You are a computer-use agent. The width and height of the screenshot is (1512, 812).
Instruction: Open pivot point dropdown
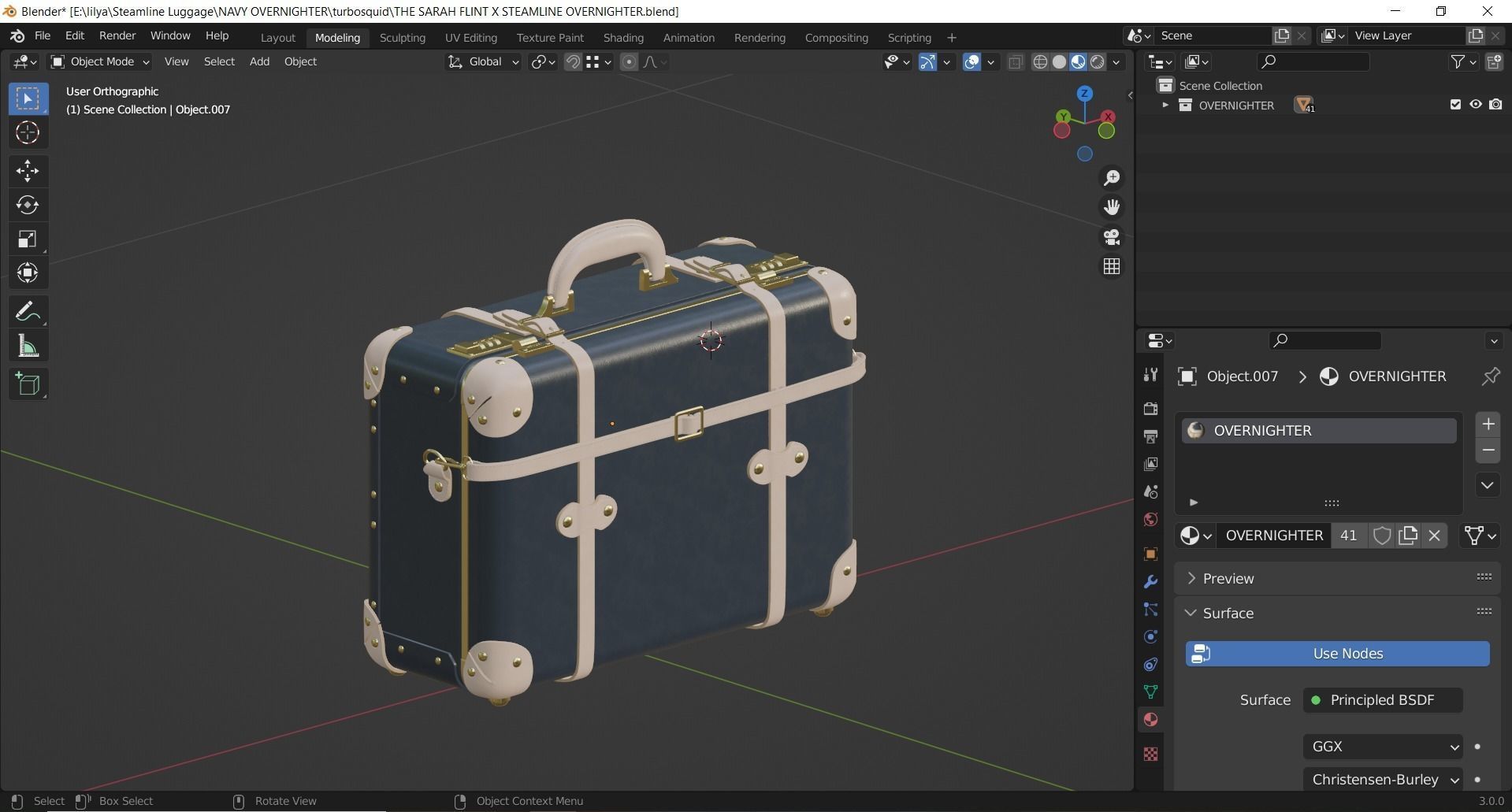(543, 61)
